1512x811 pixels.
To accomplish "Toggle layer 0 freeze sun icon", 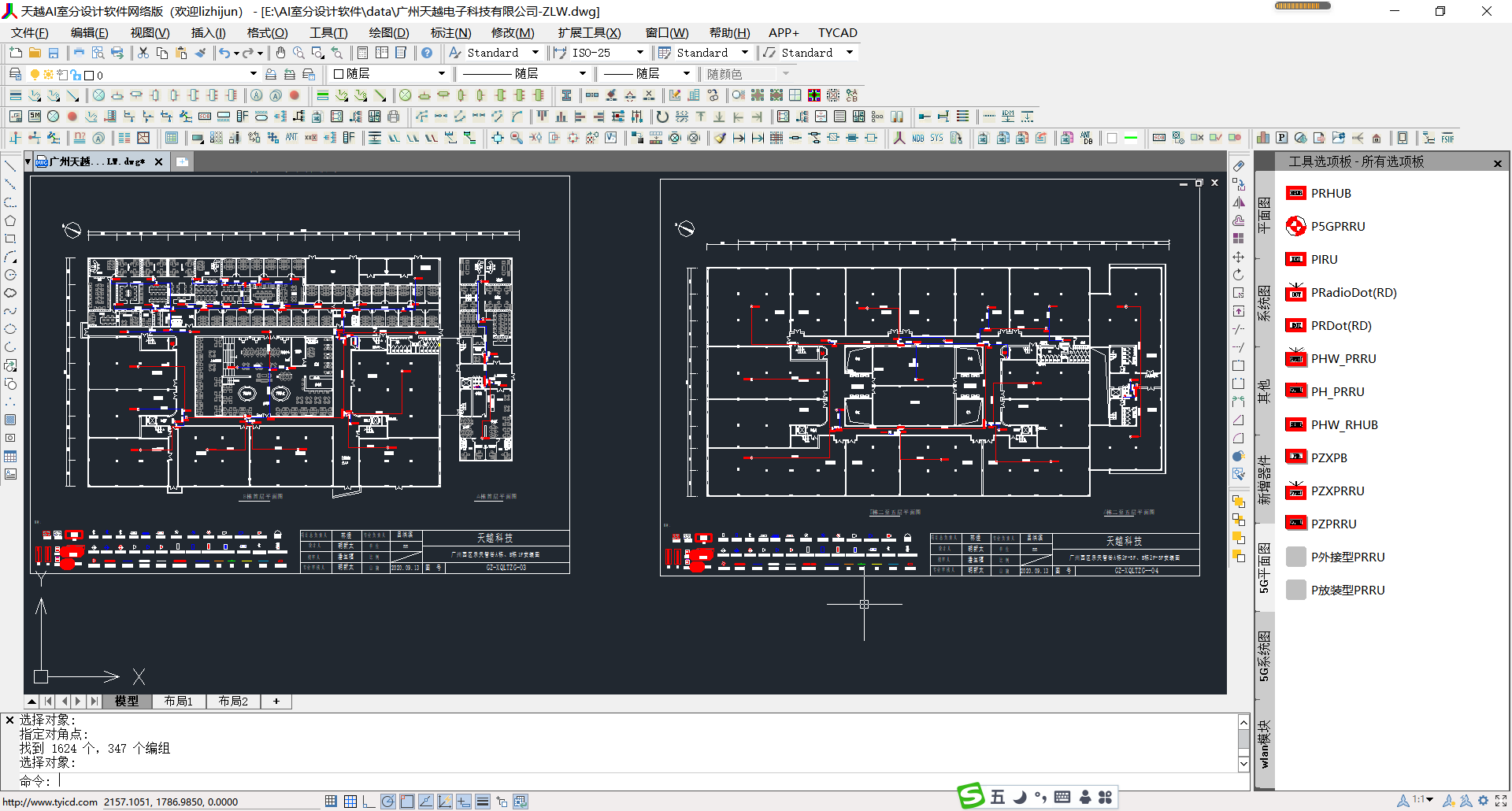I will (48, 74).
